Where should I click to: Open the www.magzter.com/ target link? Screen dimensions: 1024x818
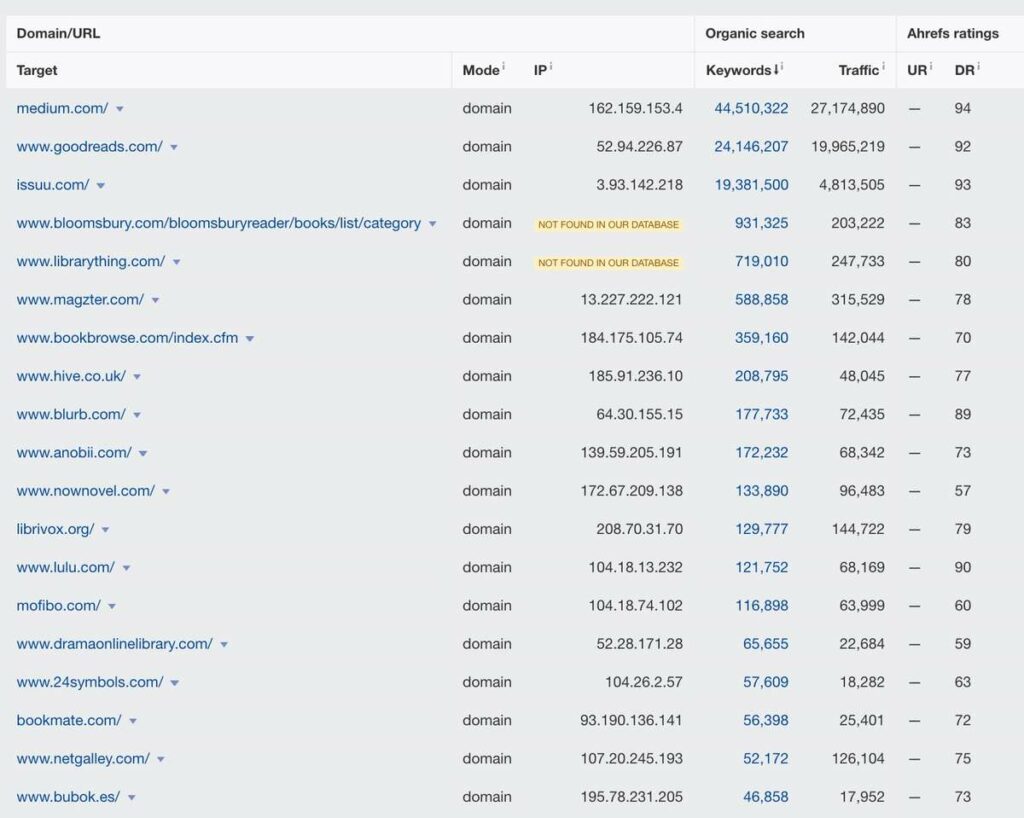80,300
